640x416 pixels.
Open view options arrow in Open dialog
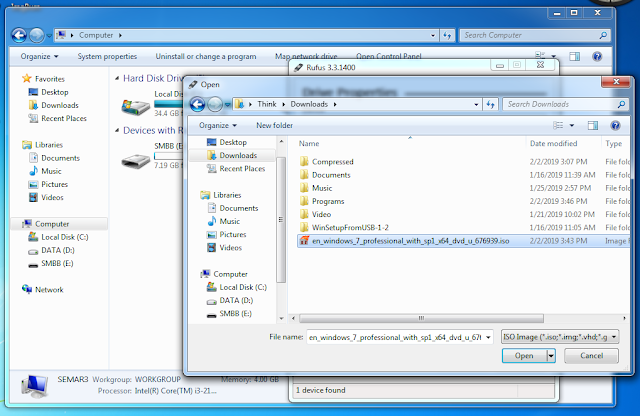tap(571, 125)
